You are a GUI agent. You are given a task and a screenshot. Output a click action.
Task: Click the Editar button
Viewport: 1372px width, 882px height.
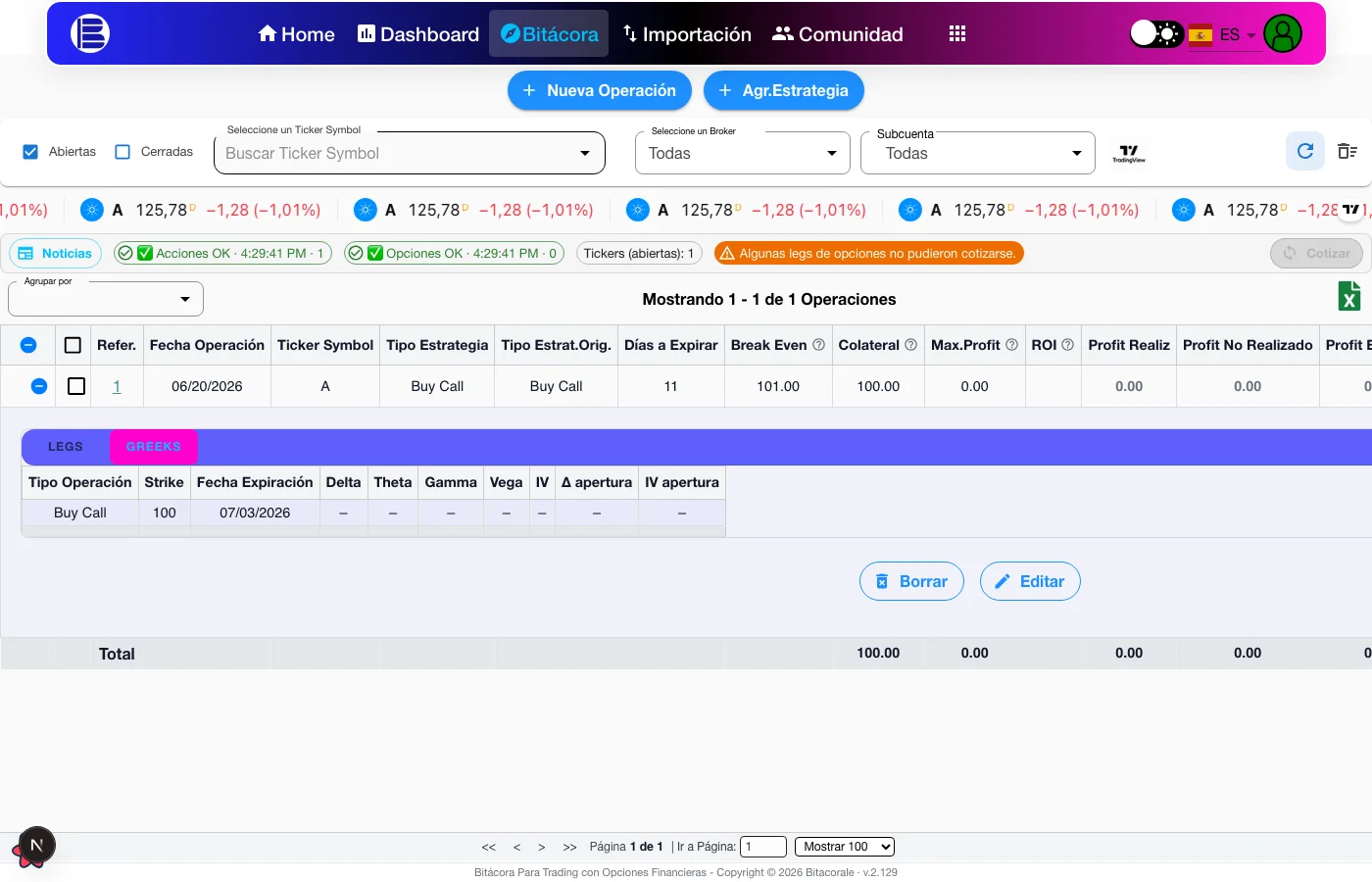tap(1030, 581)
